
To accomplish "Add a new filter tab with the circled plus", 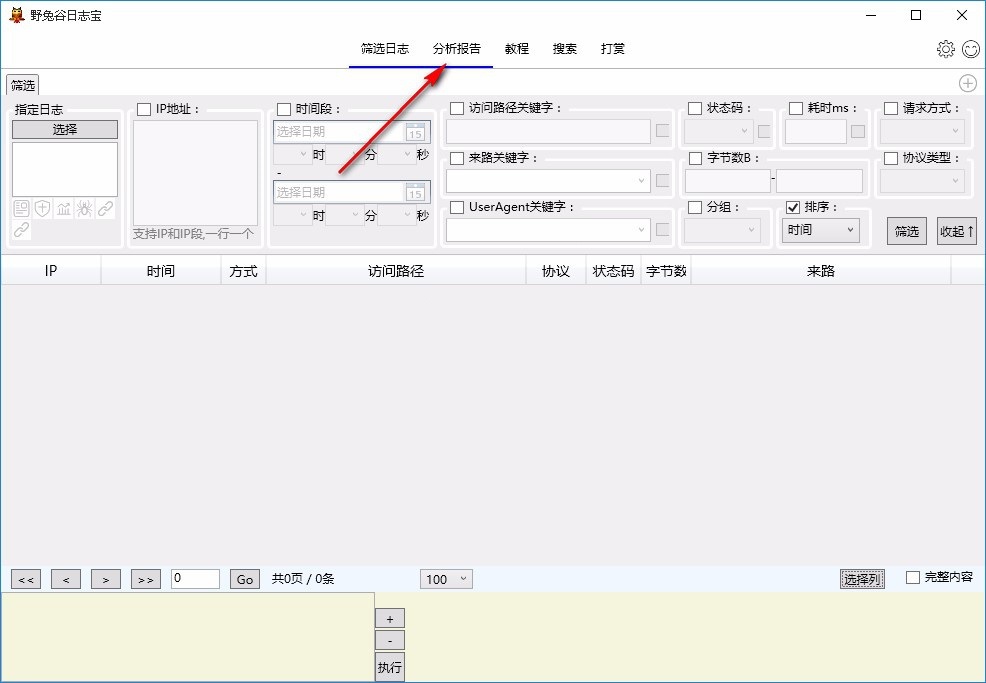I will click(x=968, y=83).
